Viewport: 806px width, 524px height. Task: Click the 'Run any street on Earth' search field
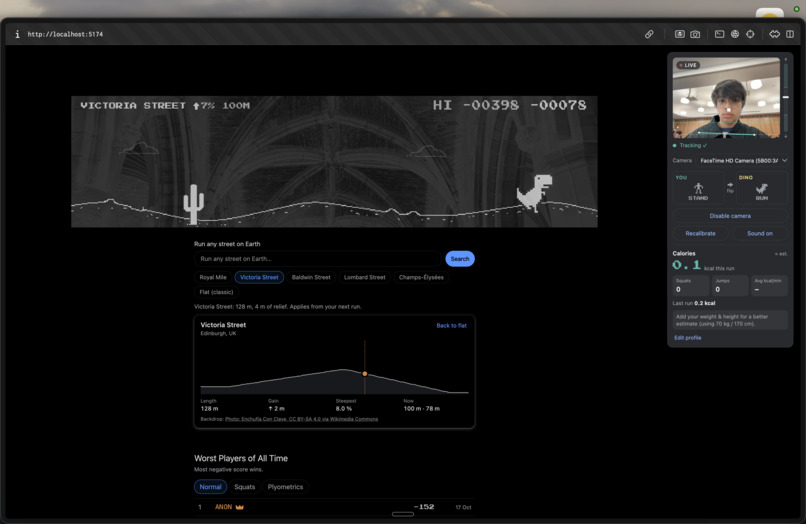tap(318, 259)
